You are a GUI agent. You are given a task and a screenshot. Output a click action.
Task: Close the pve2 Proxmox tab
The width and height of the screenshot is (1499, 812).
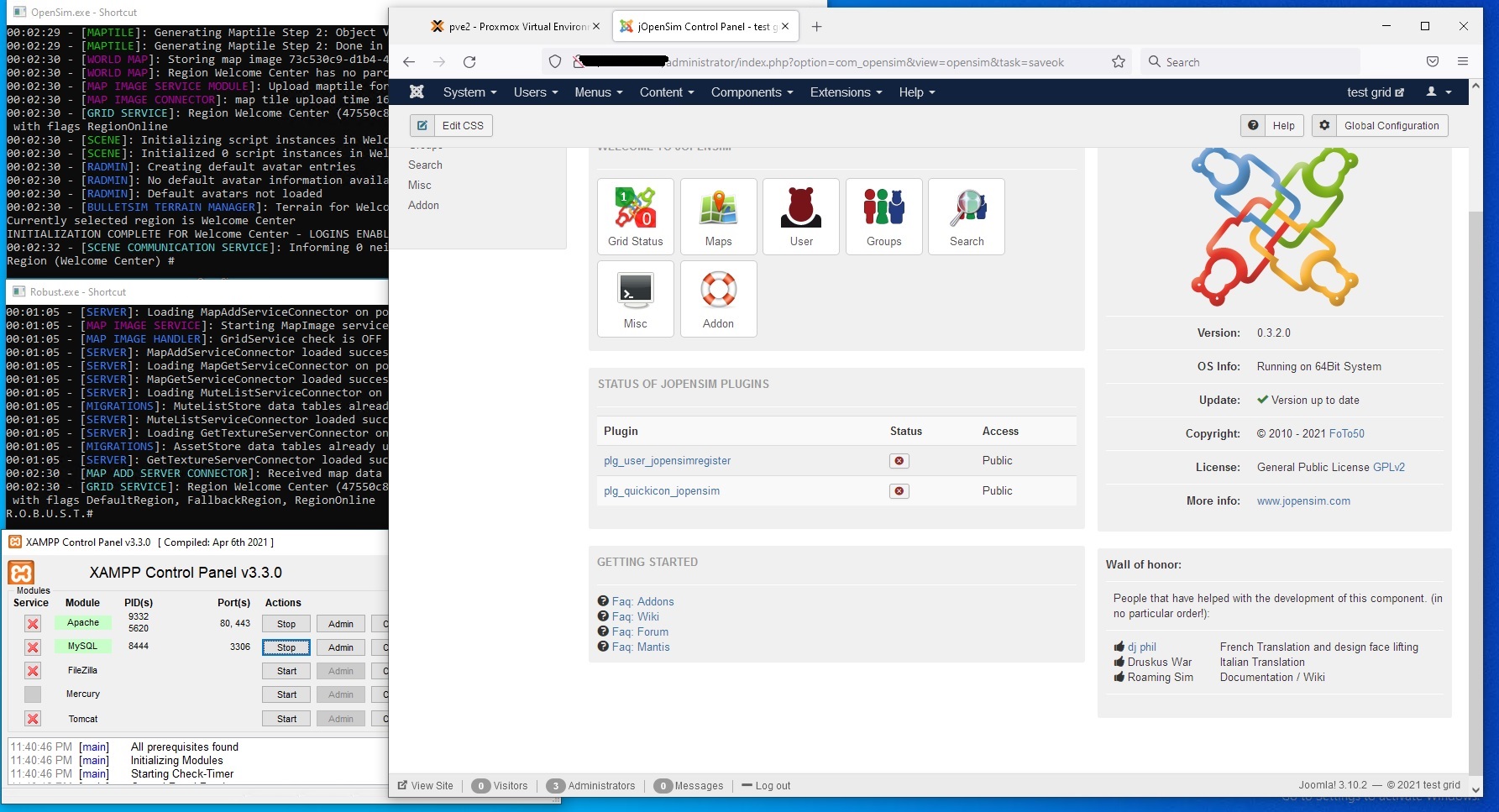point(596,27)
